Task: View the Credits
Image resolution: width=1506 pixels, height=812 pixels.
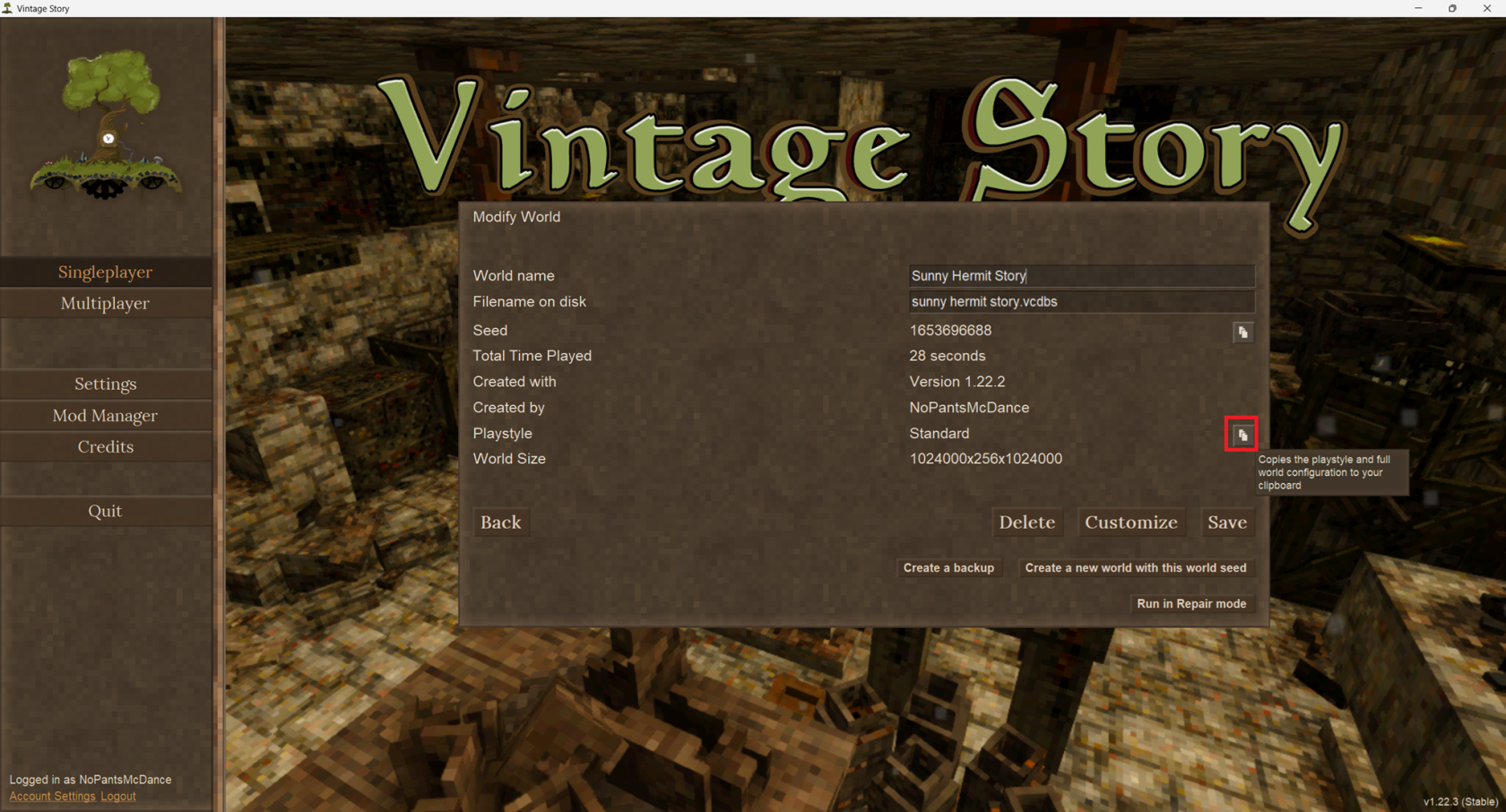Action: (106, 446)
